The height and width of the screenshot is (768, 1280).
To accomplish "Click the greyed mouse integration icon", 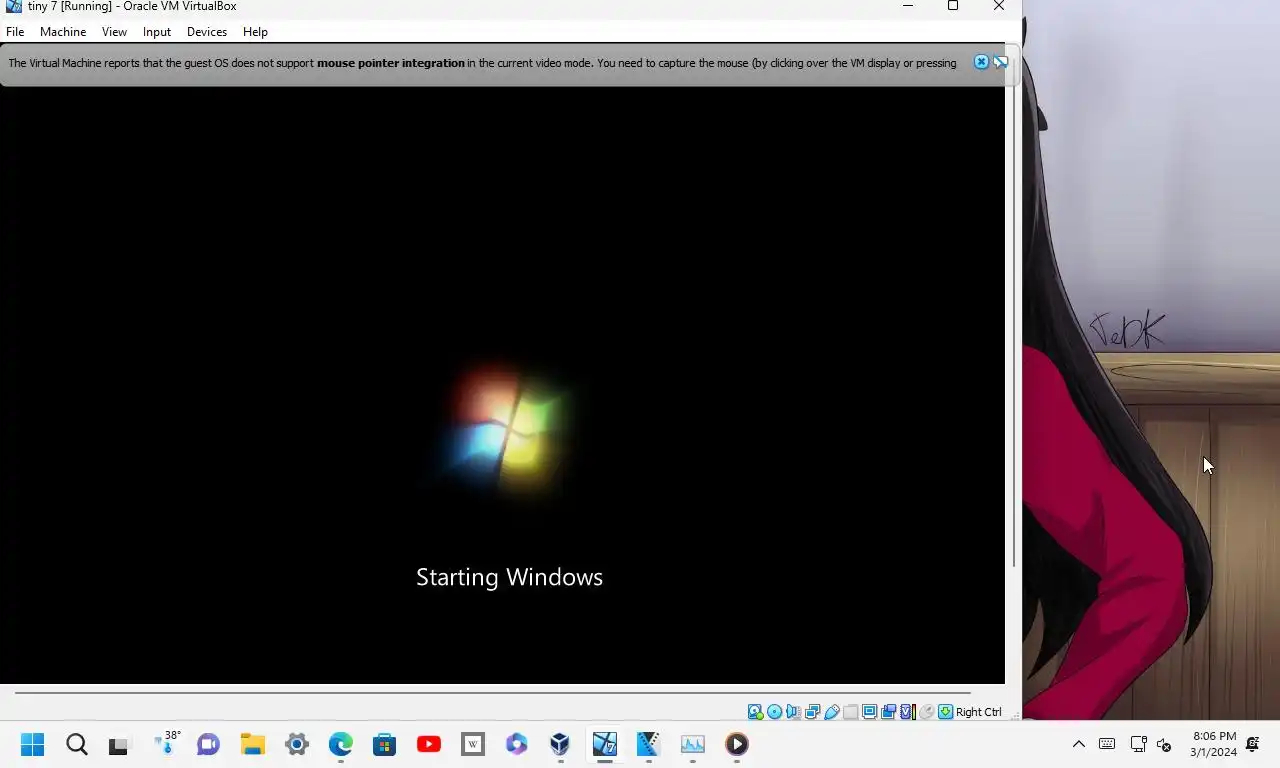I will [926, 712].
